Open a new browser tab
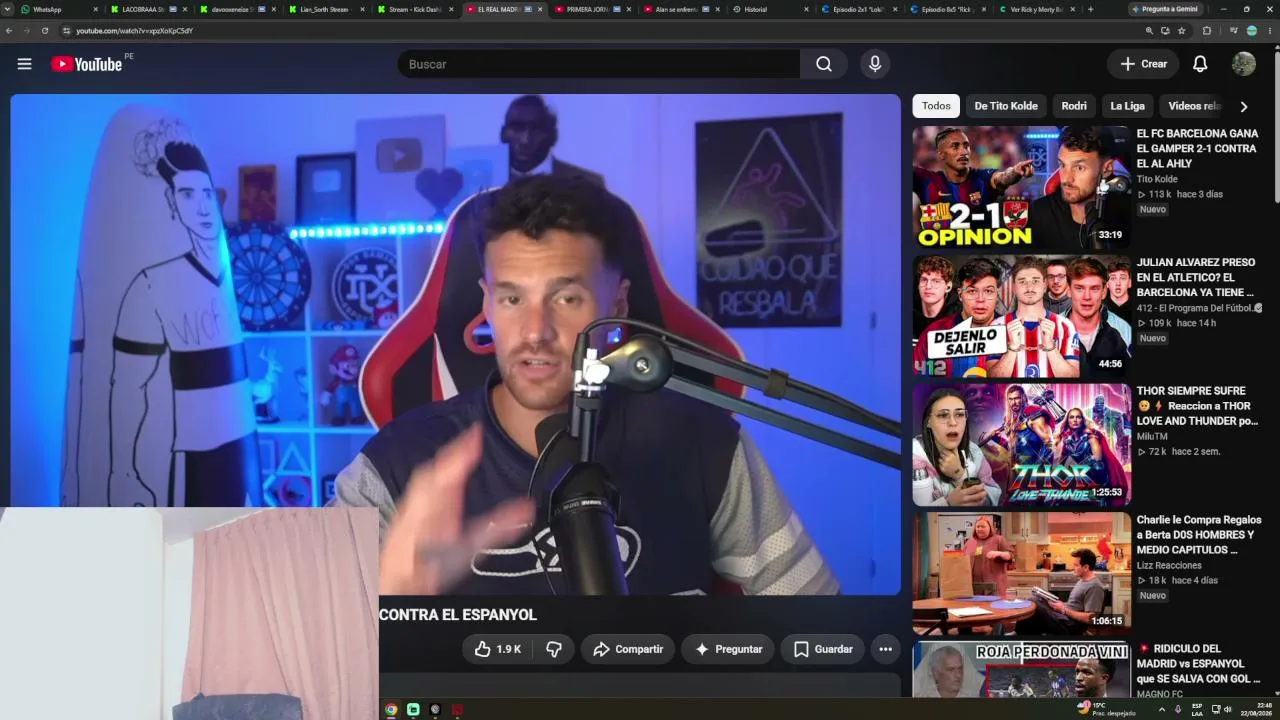Image resolution: width=1280 pixels, height=720 pixels. click(1090, 9)
